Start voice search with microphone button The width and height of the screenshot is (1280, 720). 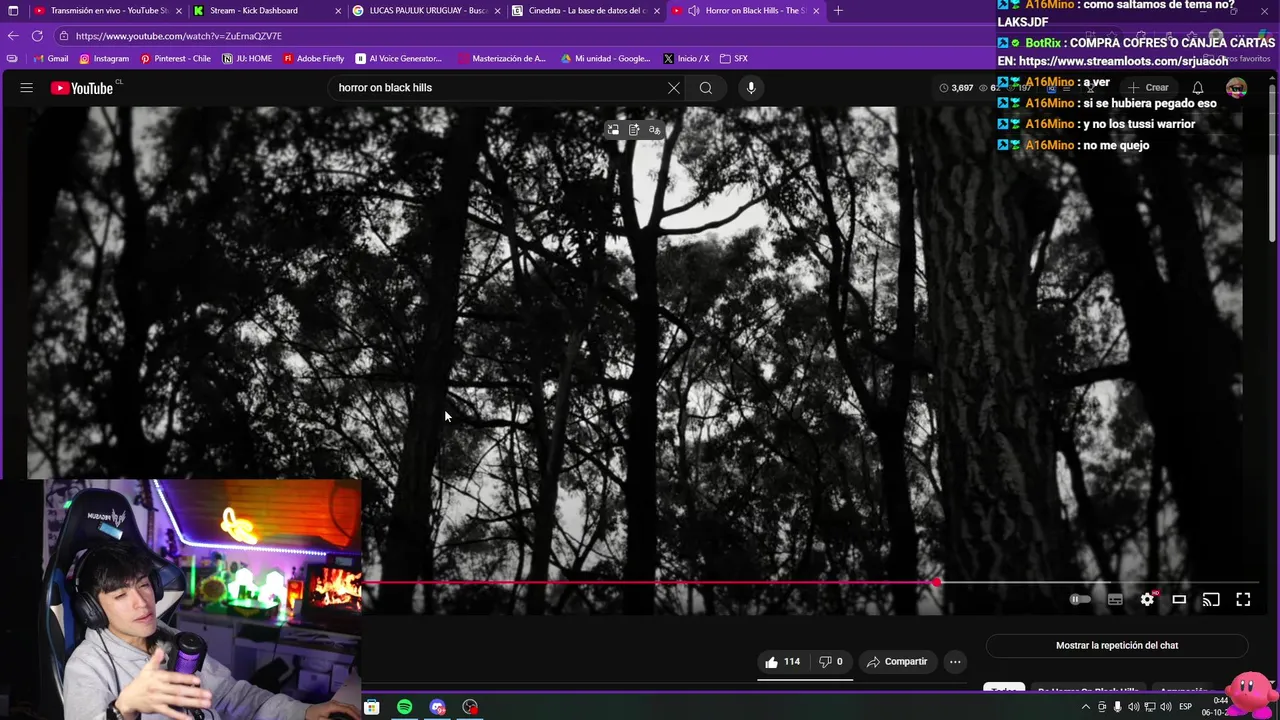tap(751, 88)
